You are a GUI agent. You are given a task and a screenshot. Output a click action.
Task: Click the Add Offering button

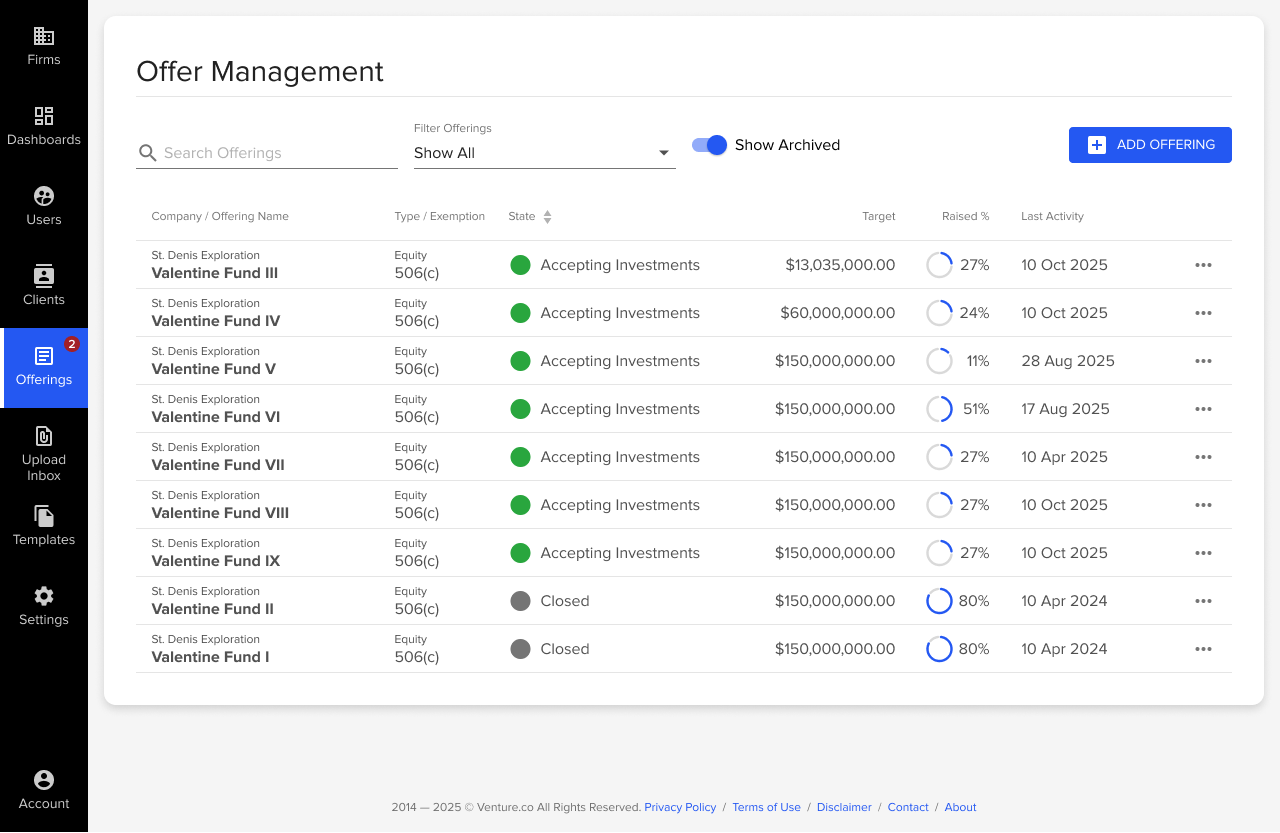(x=1150, y=145)
